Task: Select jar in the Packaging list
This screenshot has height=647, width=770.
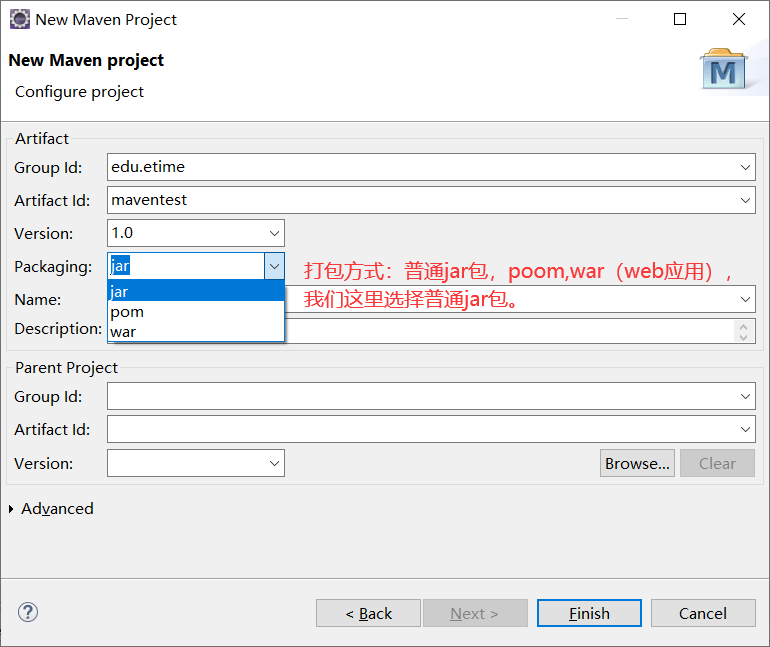Action: pyautogui.click(x=196, y=292)
